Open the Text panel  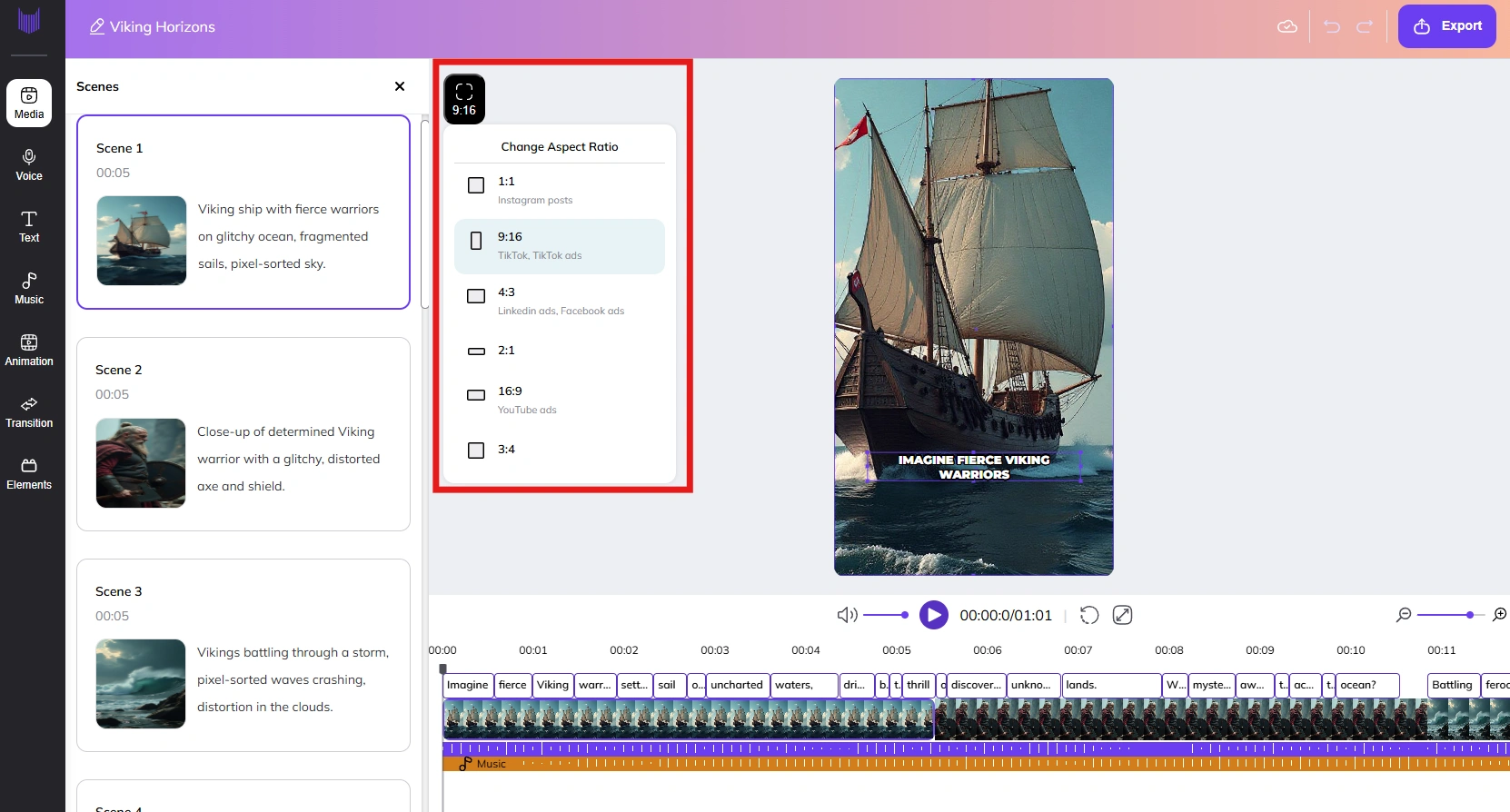(29, 227)
